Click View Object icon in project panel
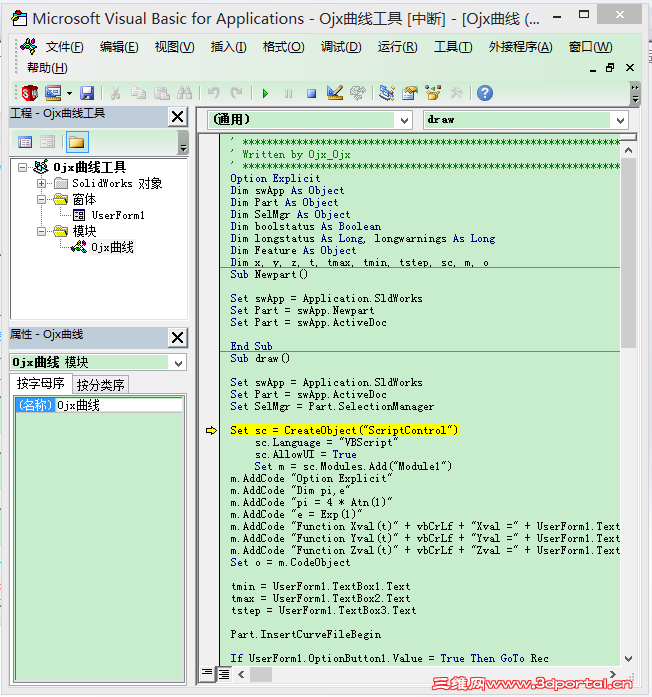The width and height of the screenshot is (652, 697). point(47,142)
